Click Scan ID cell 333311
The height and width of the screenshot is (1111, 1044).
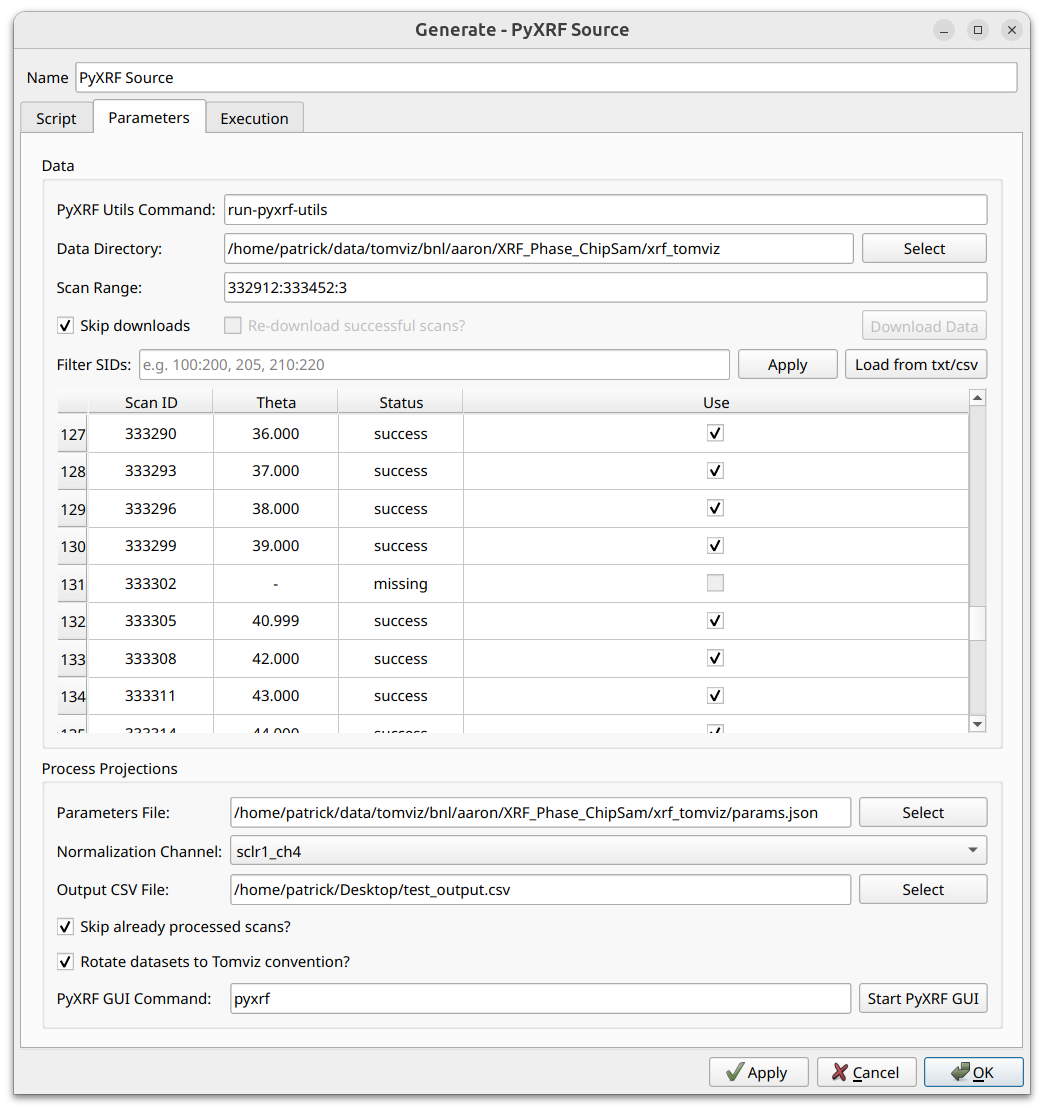[x=151, y=696]
